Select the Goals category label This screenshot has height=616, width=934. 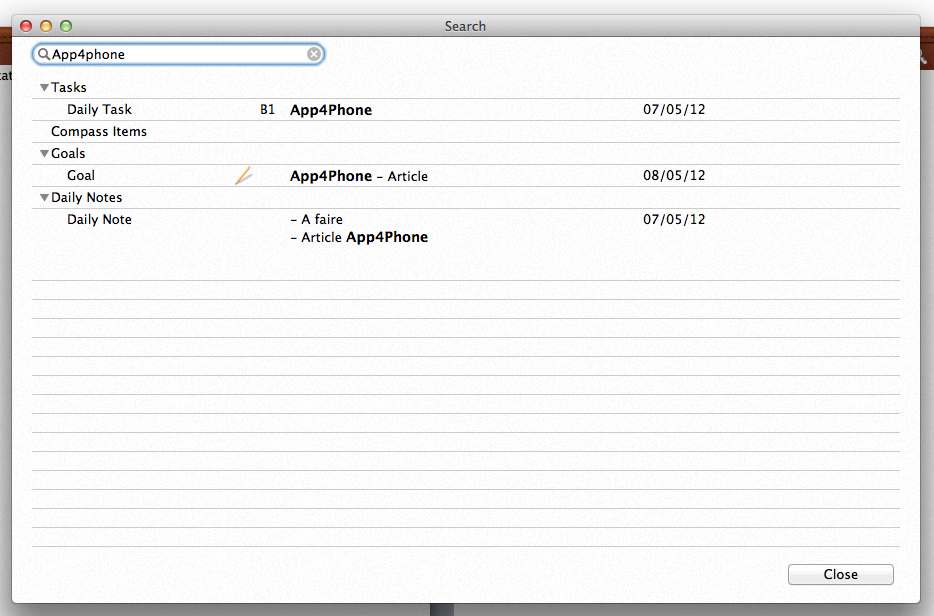coord(68,154)
